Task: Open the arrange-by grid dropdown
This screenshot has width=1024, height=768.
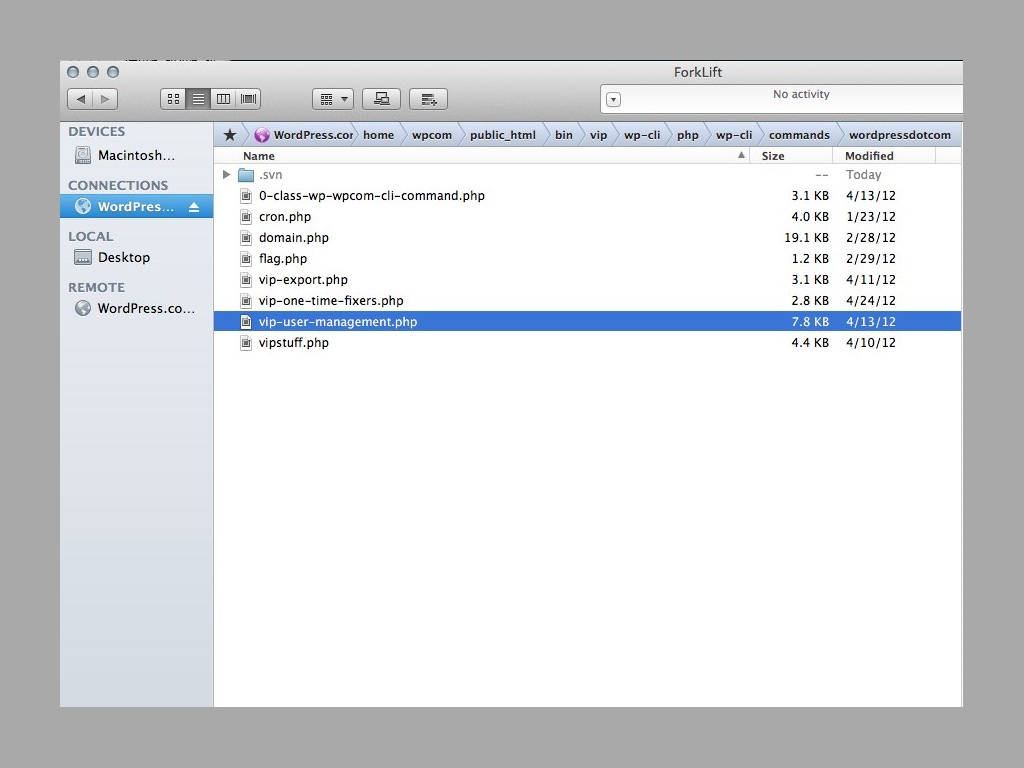Action: (333, 99)
